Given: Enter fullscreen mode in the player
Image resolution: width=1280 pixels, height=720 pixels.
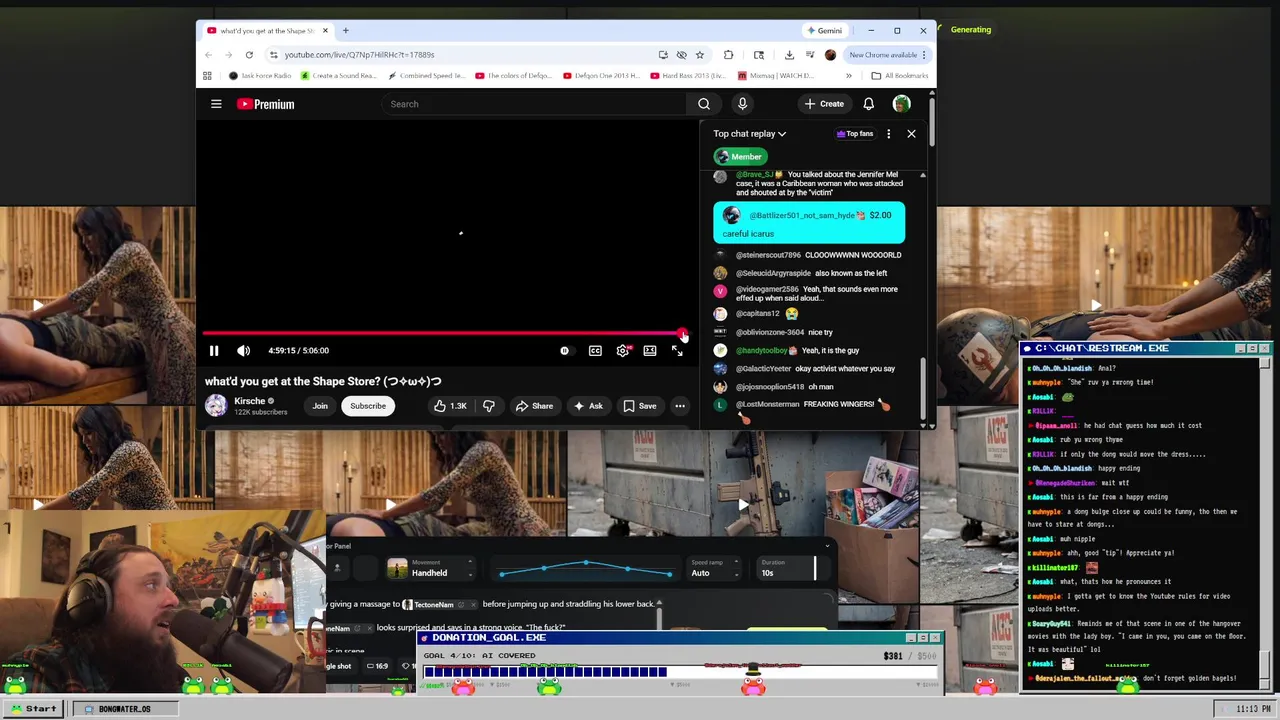Looking at the screenshot, I should (677, 351).
